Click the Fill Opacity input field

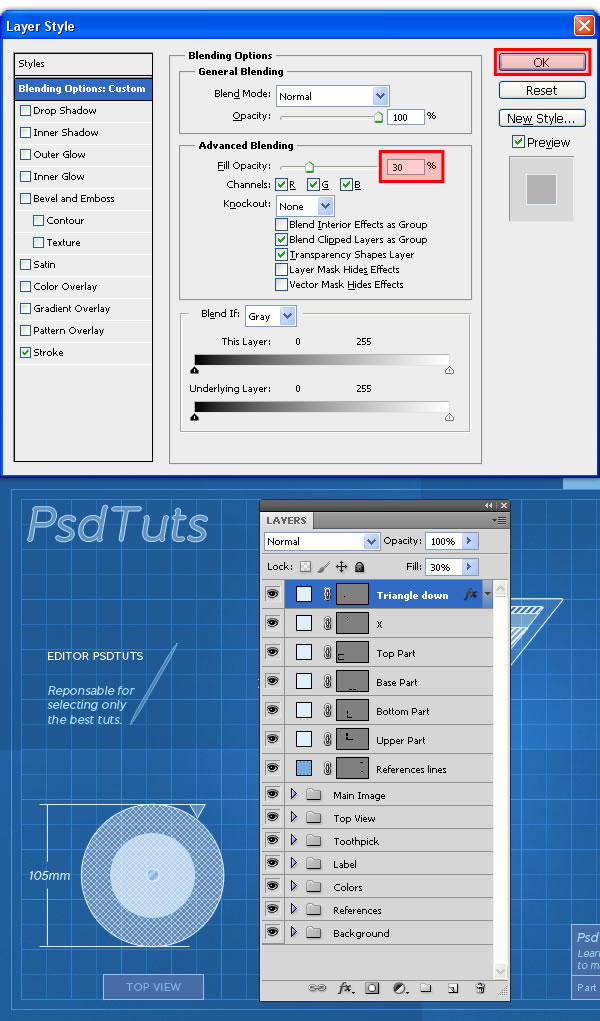[406, 167]
